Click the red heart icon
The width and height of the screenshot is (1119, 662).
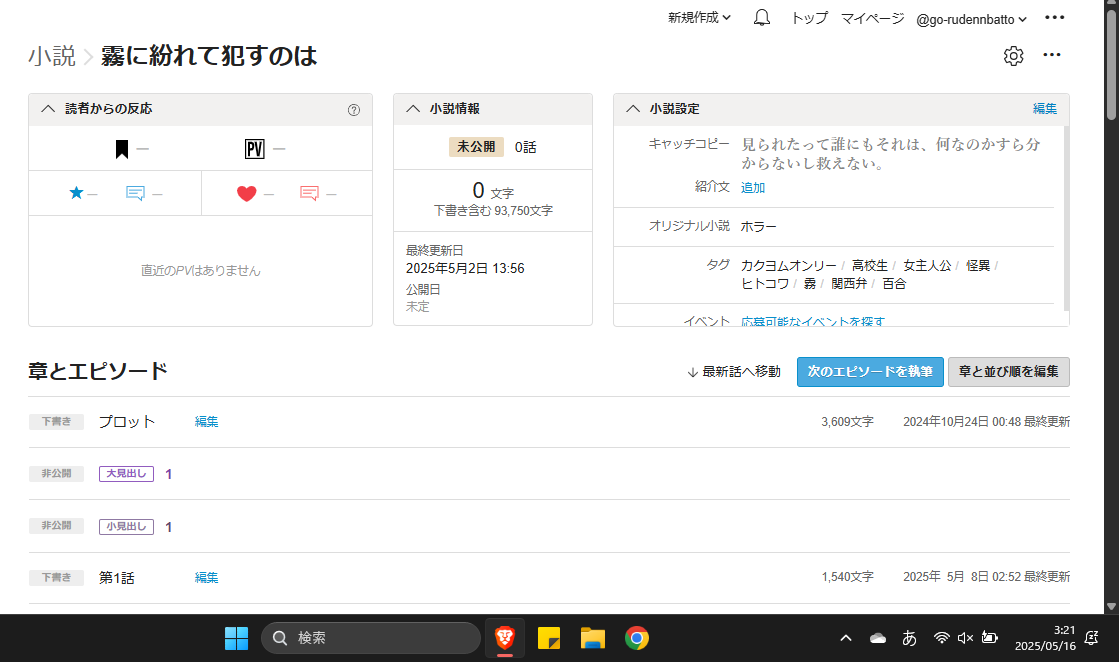[x=247, y=194]
